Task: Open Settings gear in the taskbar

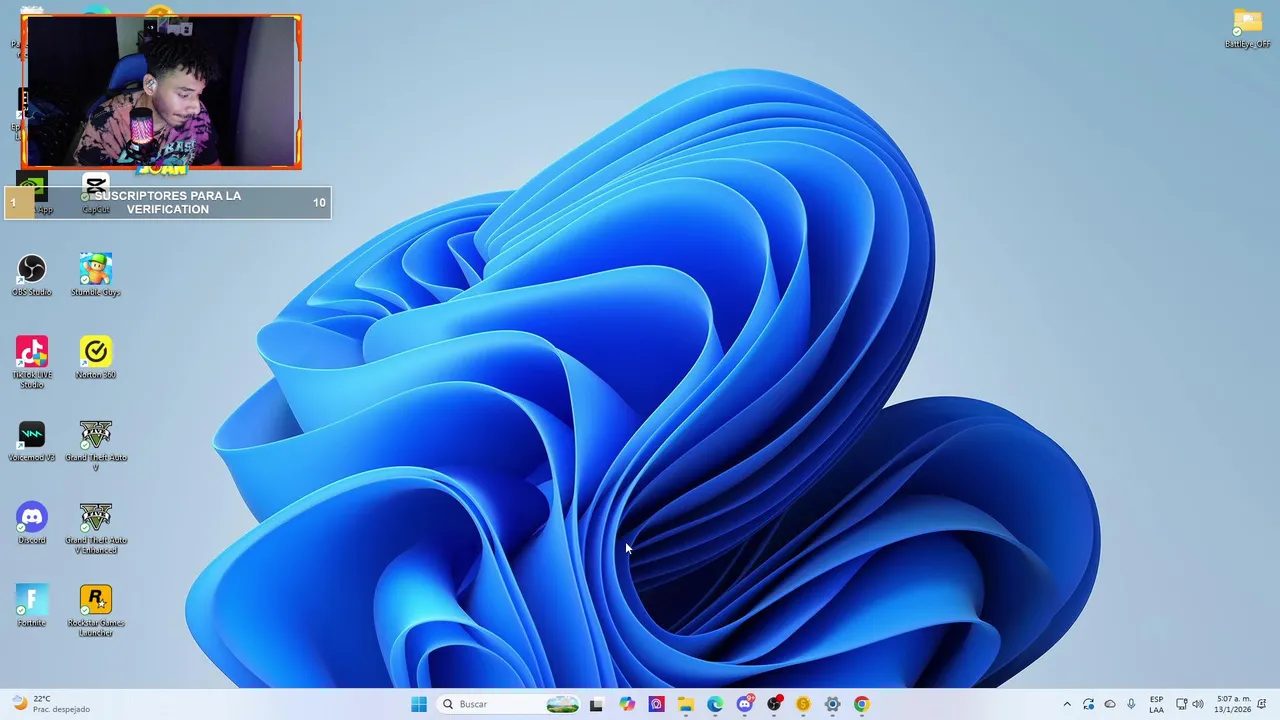Action: tap(832, 704)
